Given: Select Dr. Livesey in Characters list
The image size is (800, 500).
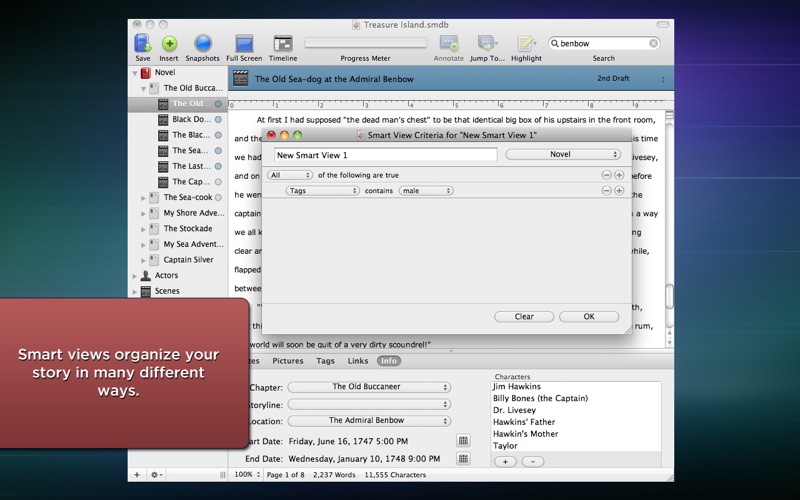Looking at the screenshot, I should coord(514,410).
